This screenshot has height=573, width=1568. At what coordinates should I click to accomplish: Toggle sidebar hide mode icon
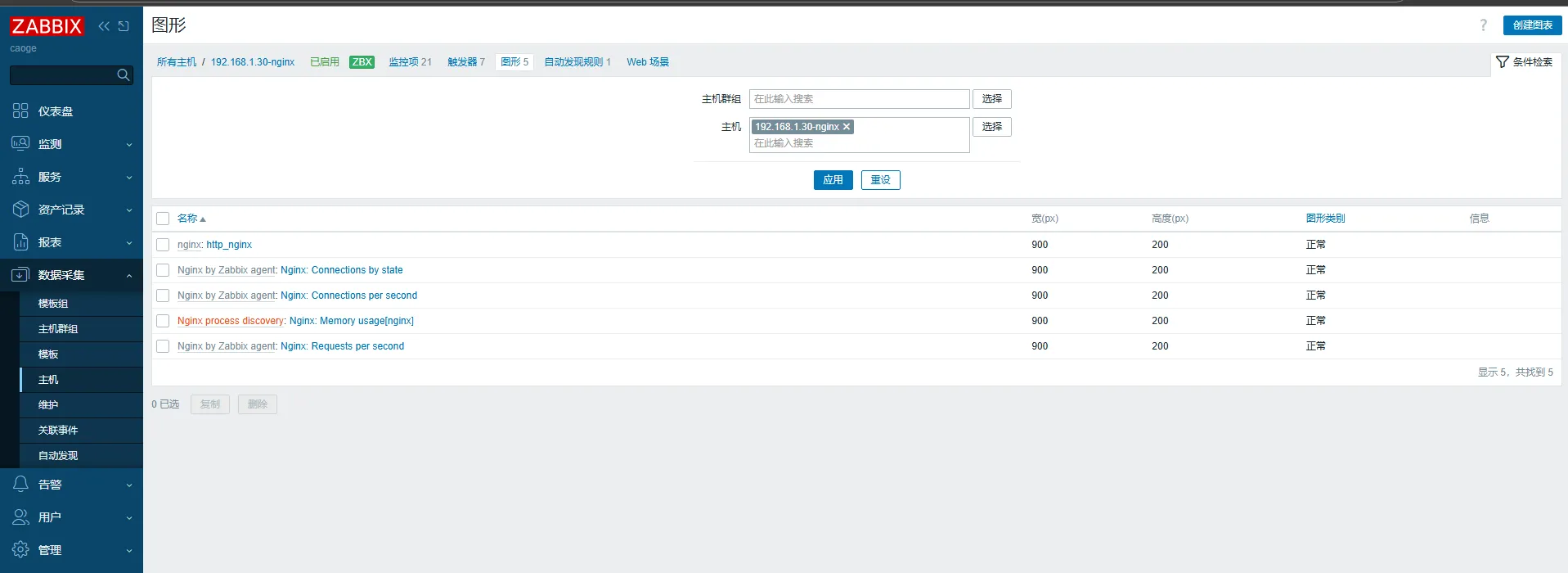click(x=124, y=26)
